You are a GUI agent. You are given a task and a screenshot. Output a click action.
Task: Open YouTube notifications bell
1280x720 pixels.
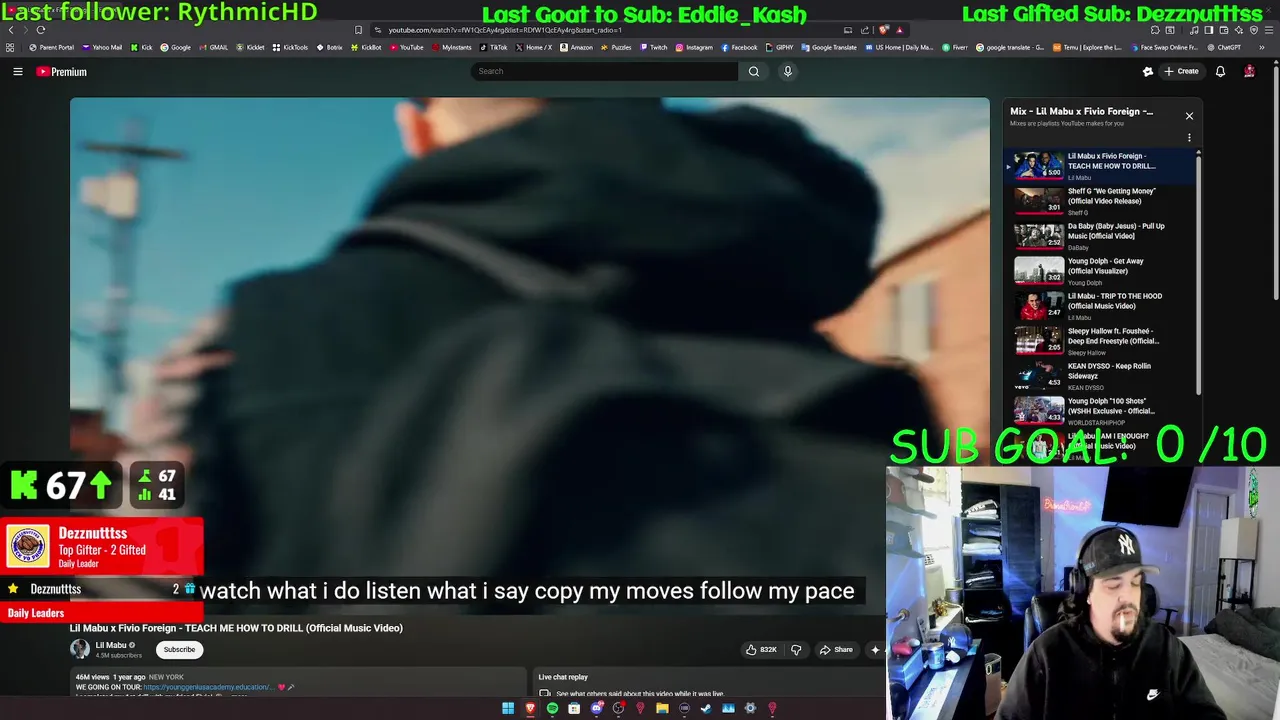pyautogui.click(x=1220, y=71)
